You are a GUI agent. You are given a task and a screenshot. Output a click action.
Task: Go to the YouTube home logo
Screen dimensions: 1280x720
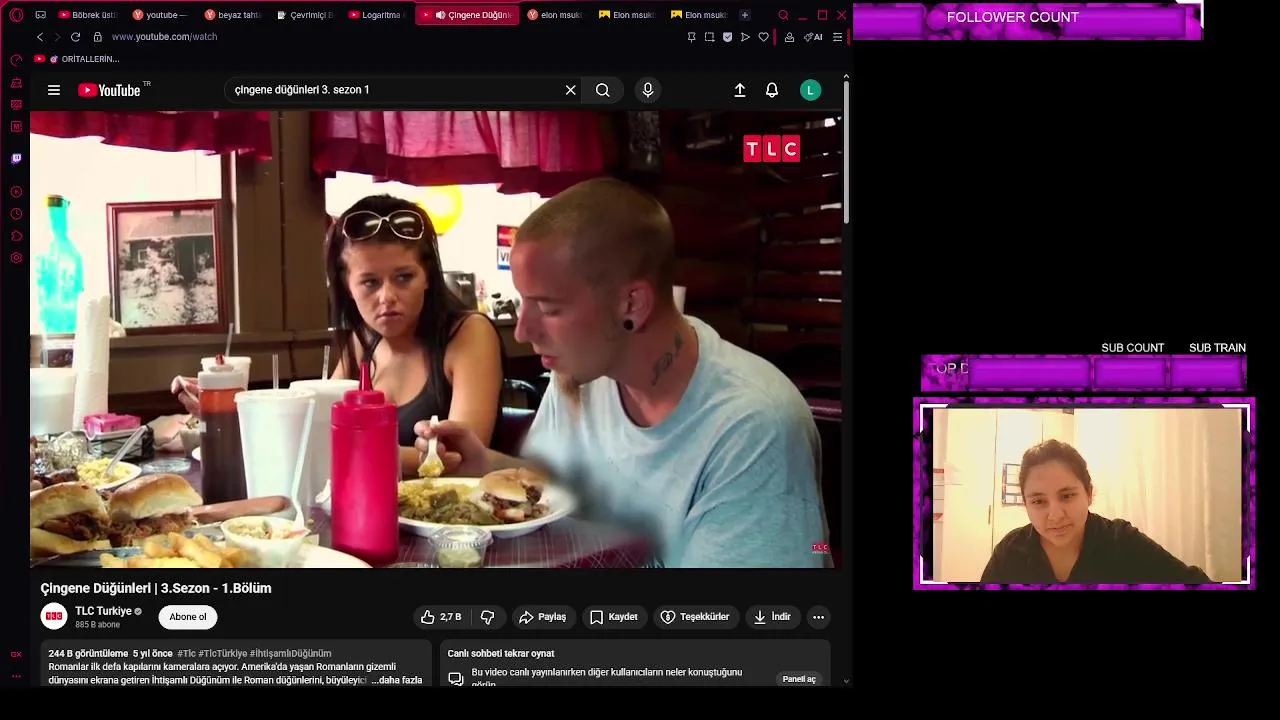(109, 90)
